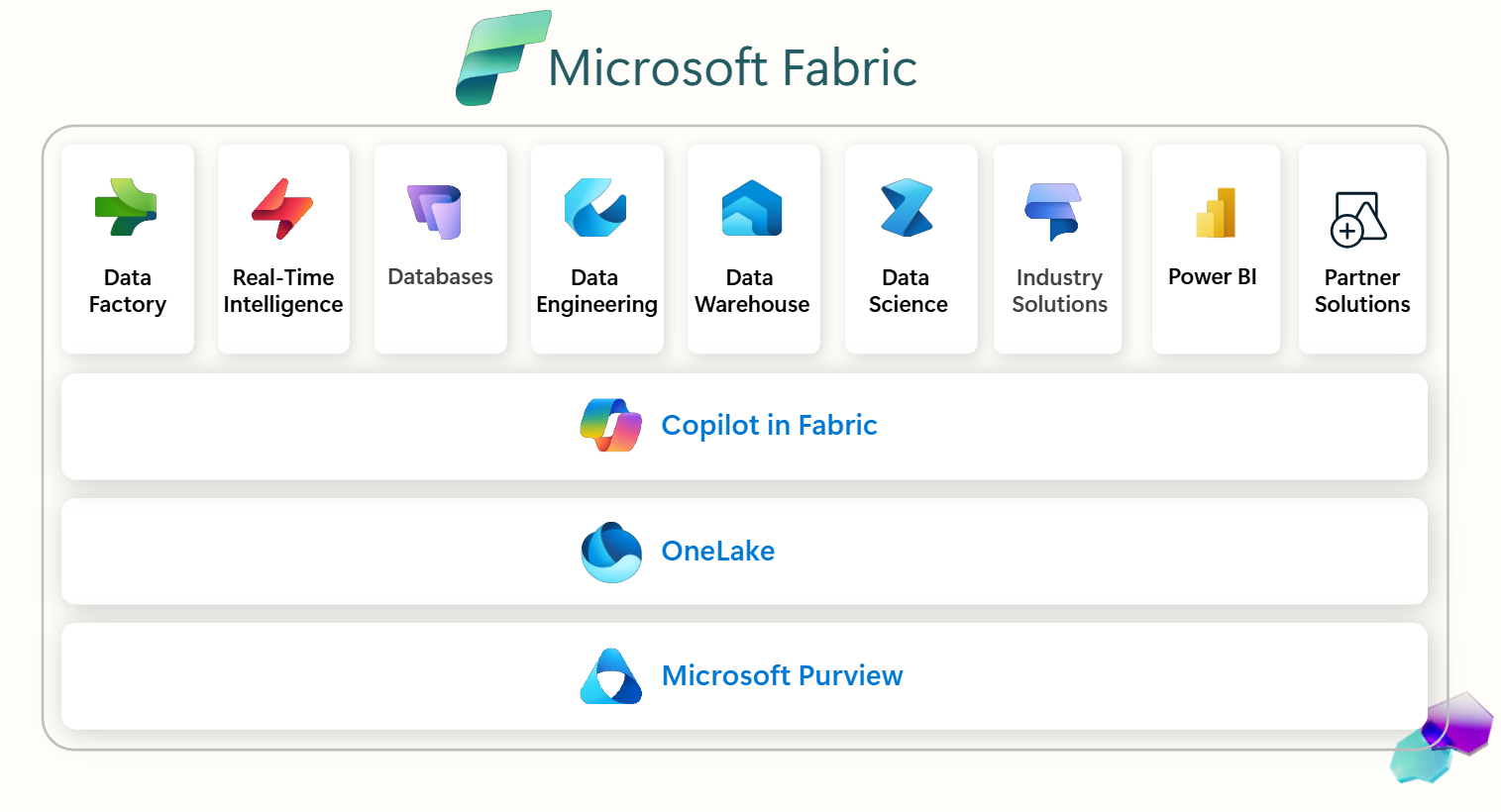Select the 'Data Factory' label text
This screenshot has height=812, width=1501.
pyautogui.click(x=128, y=291)
